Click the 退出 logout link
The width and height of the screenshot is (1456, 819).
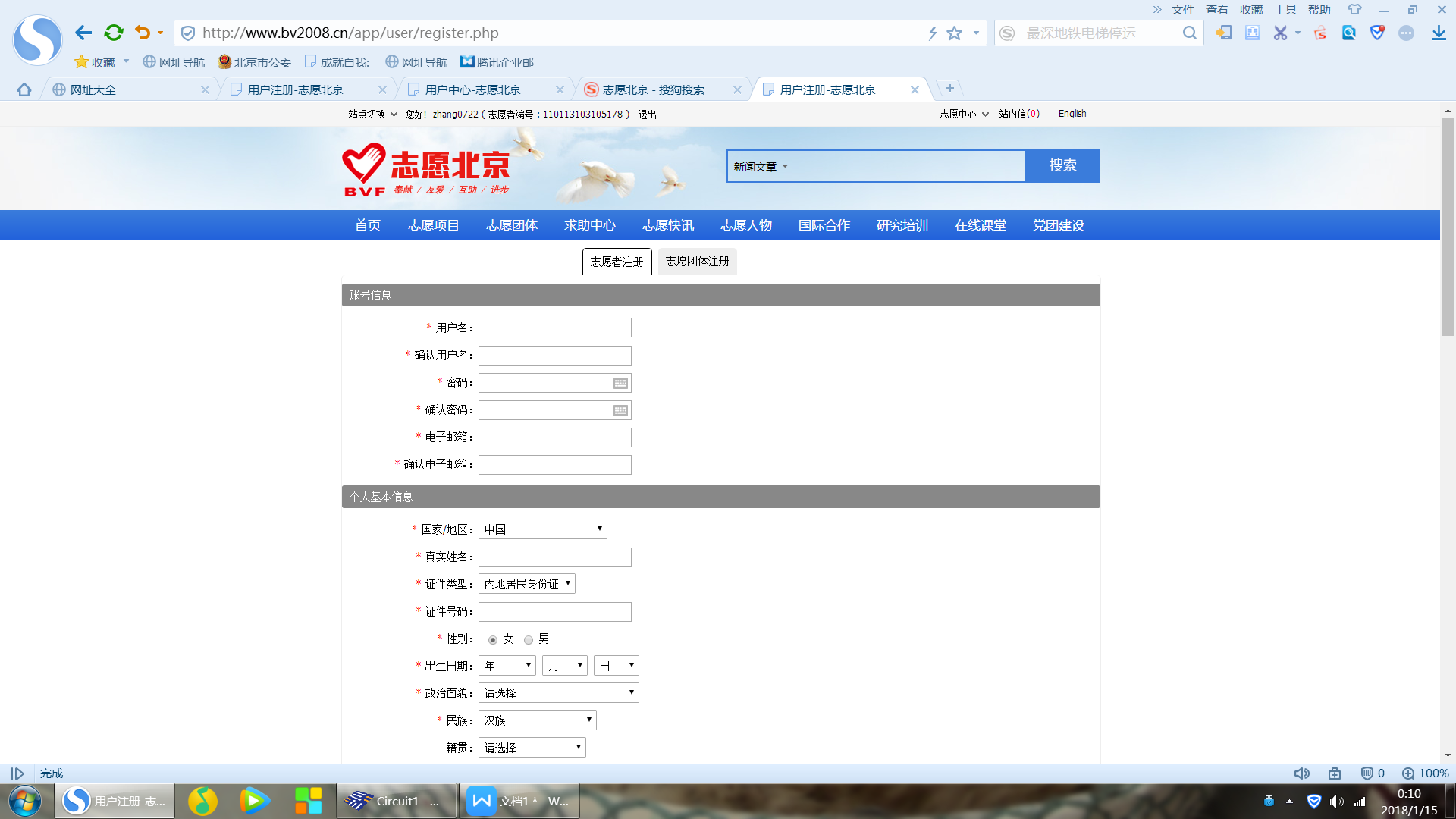(647, 115)
